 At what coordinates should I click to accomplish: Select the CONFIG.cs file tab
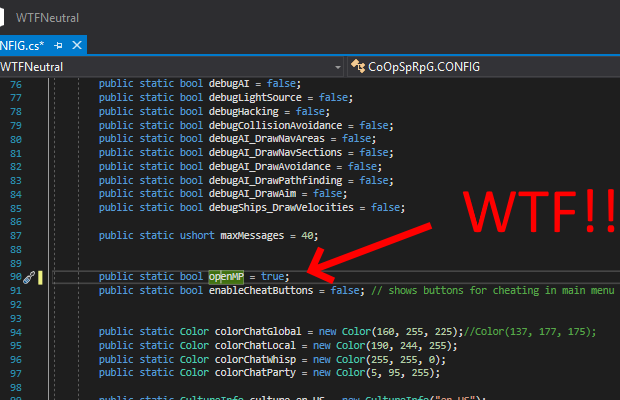(22, 45)
